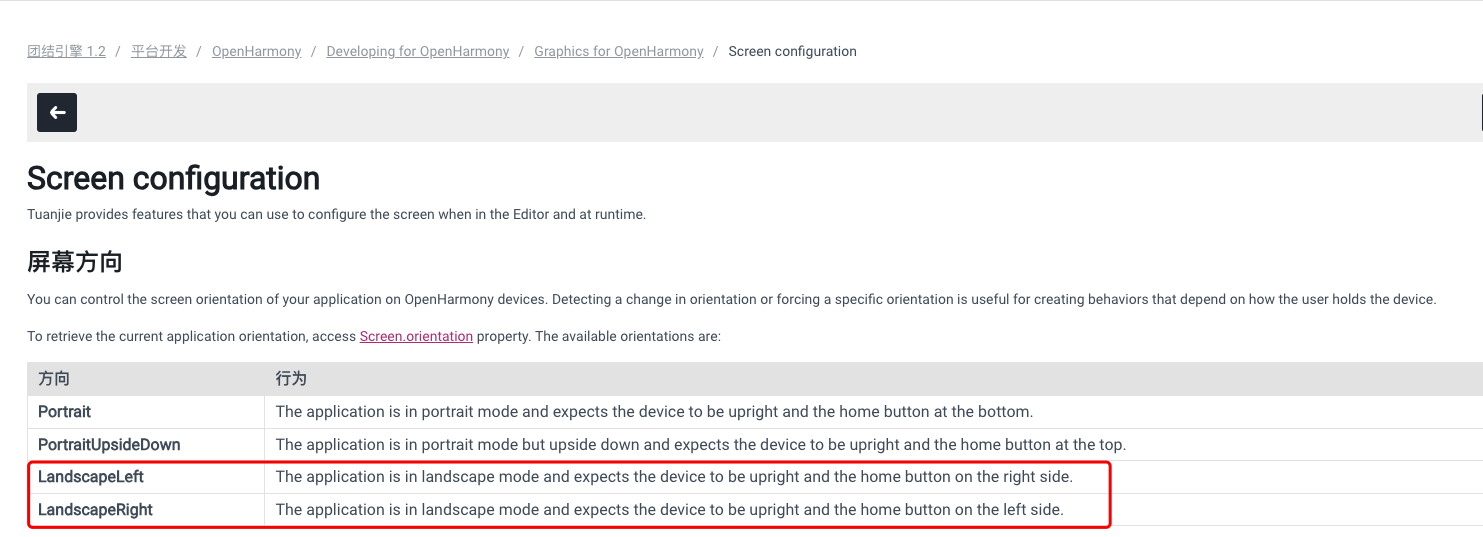Viewport: 1483px width, 537px height.
Task: Click the back arrow button
Action: click(57, 113)
